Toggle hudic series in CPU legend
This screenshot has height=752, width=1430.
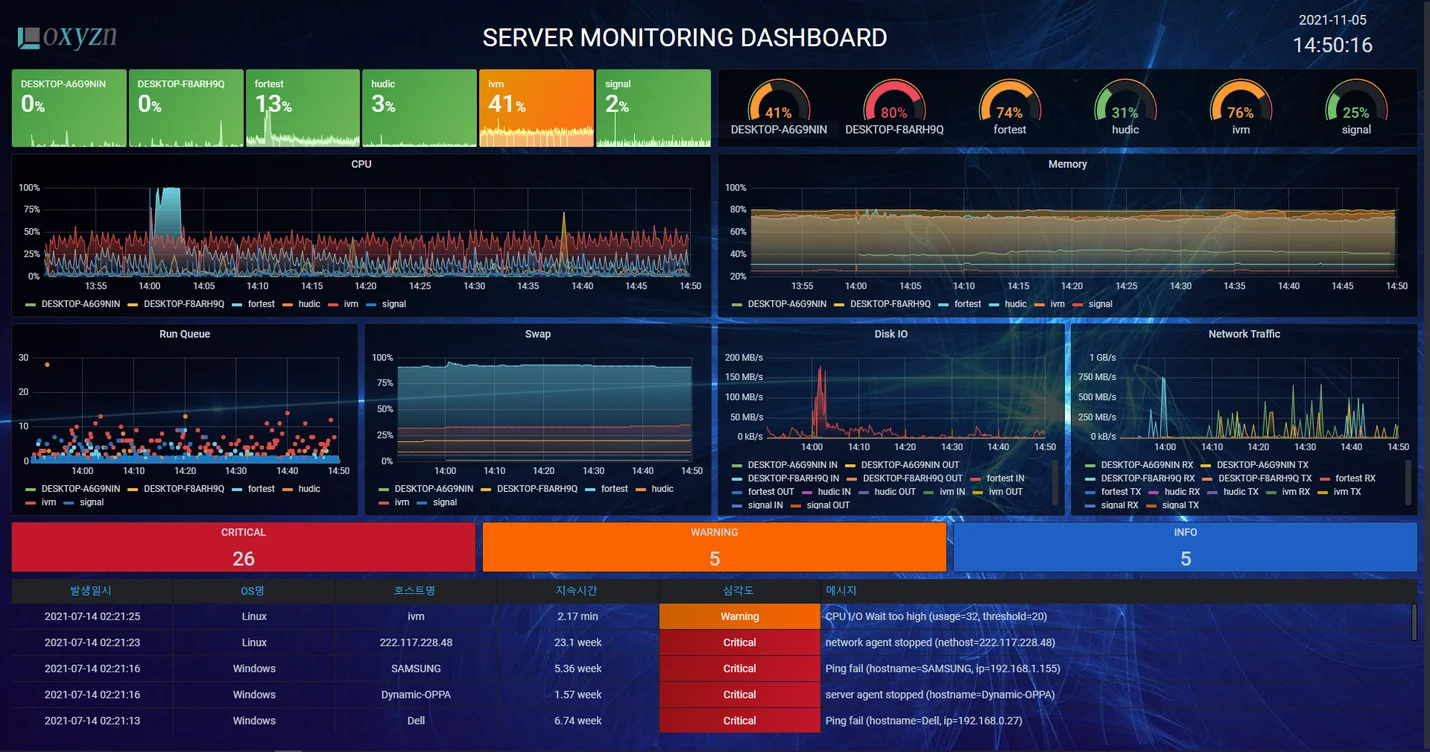[309, 303]
